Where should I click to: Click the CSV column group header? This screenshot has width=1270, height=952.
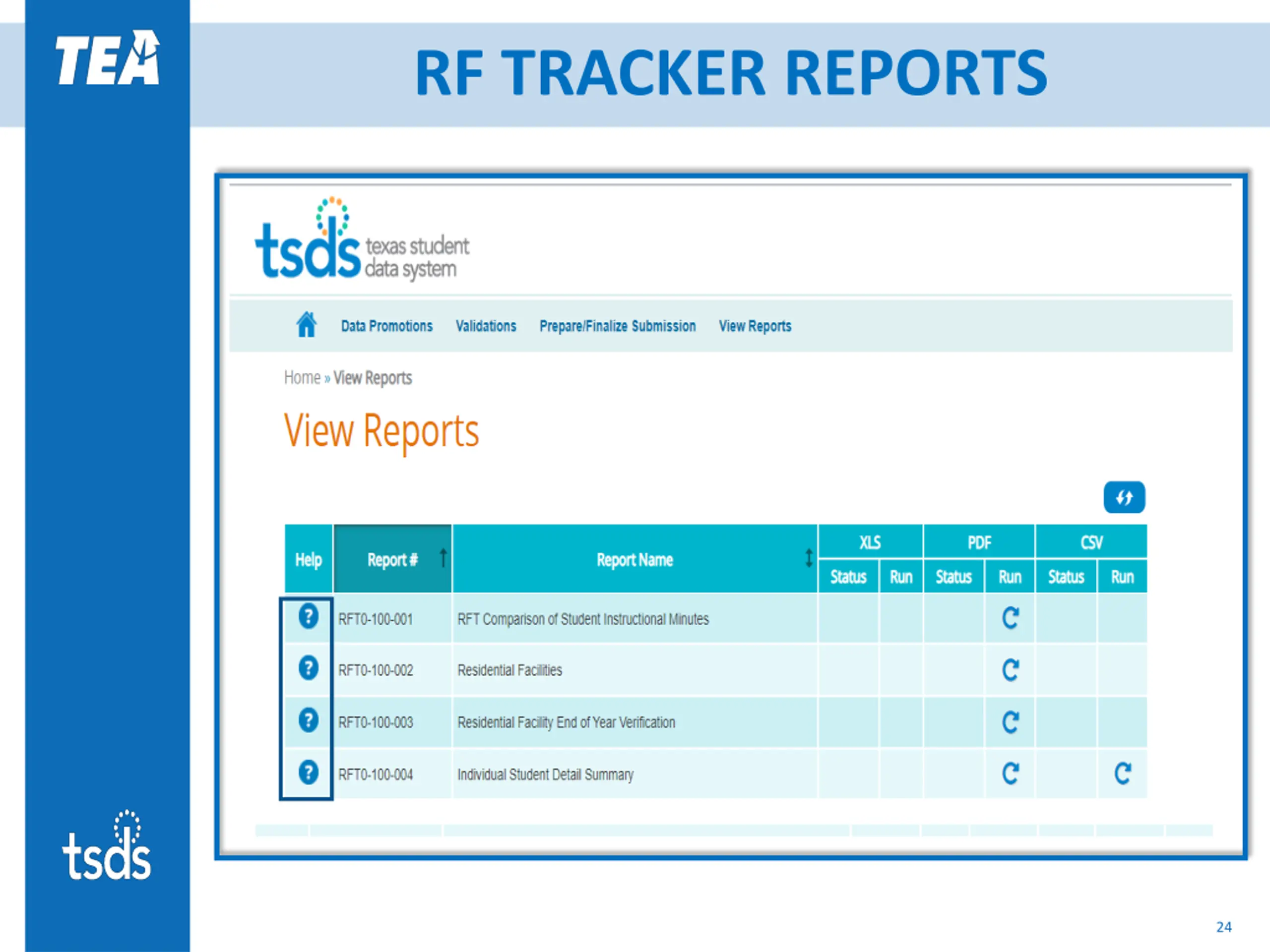point(1091,542)
